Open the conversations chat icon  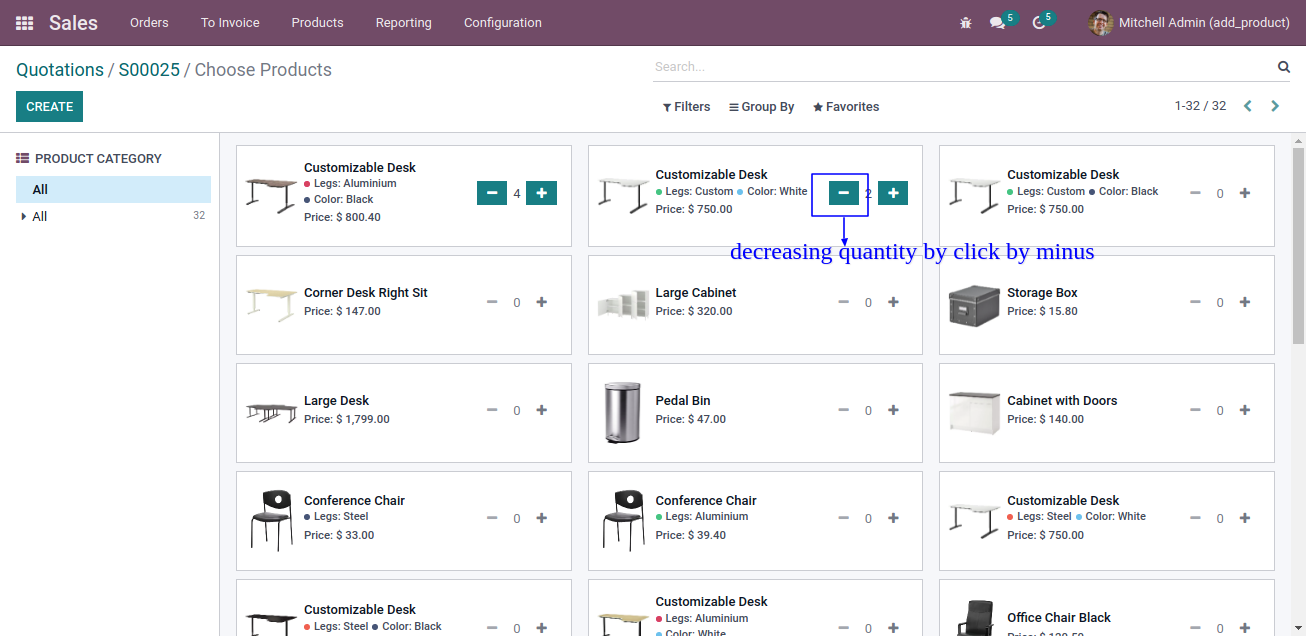(997, 22)
